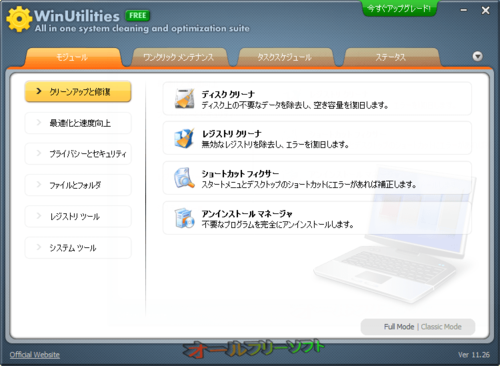
Task: Open the round dropdown arrow beside the tabs
Action: [477, 56]
